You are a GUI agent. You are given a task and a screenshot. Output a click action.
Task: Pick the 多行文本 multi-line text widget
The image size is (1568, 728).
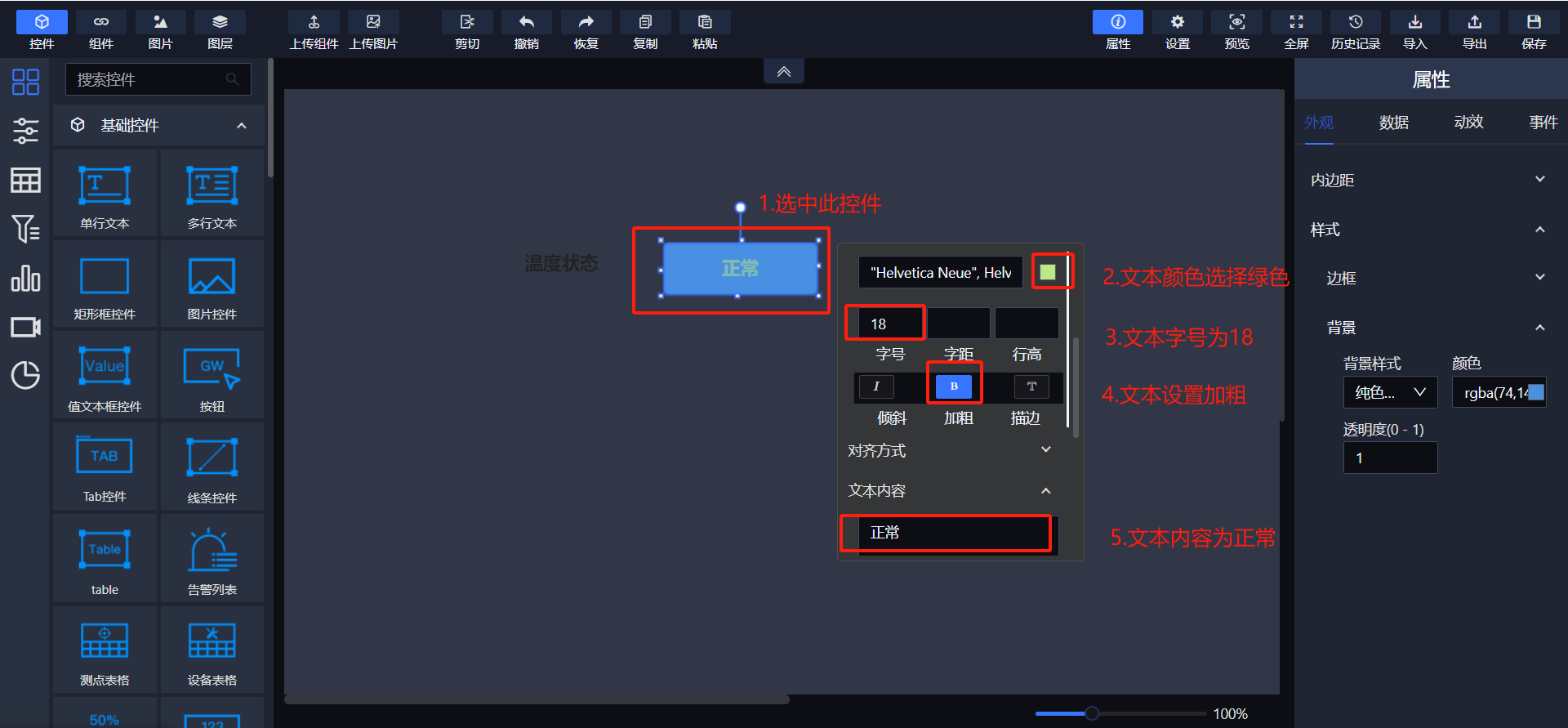[x=212, y=194]
